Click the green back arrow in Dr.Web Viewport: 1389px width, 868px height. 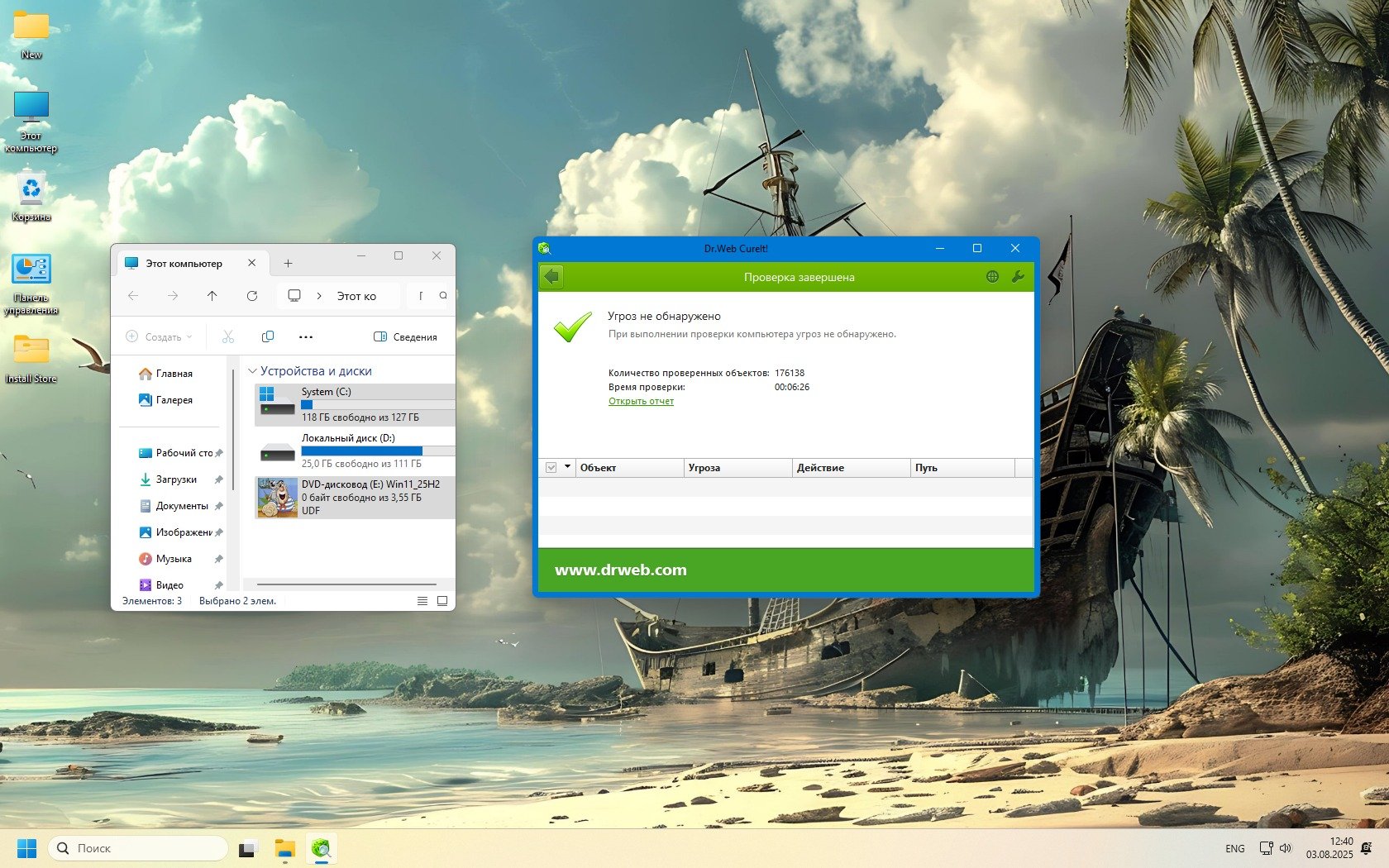551,277
